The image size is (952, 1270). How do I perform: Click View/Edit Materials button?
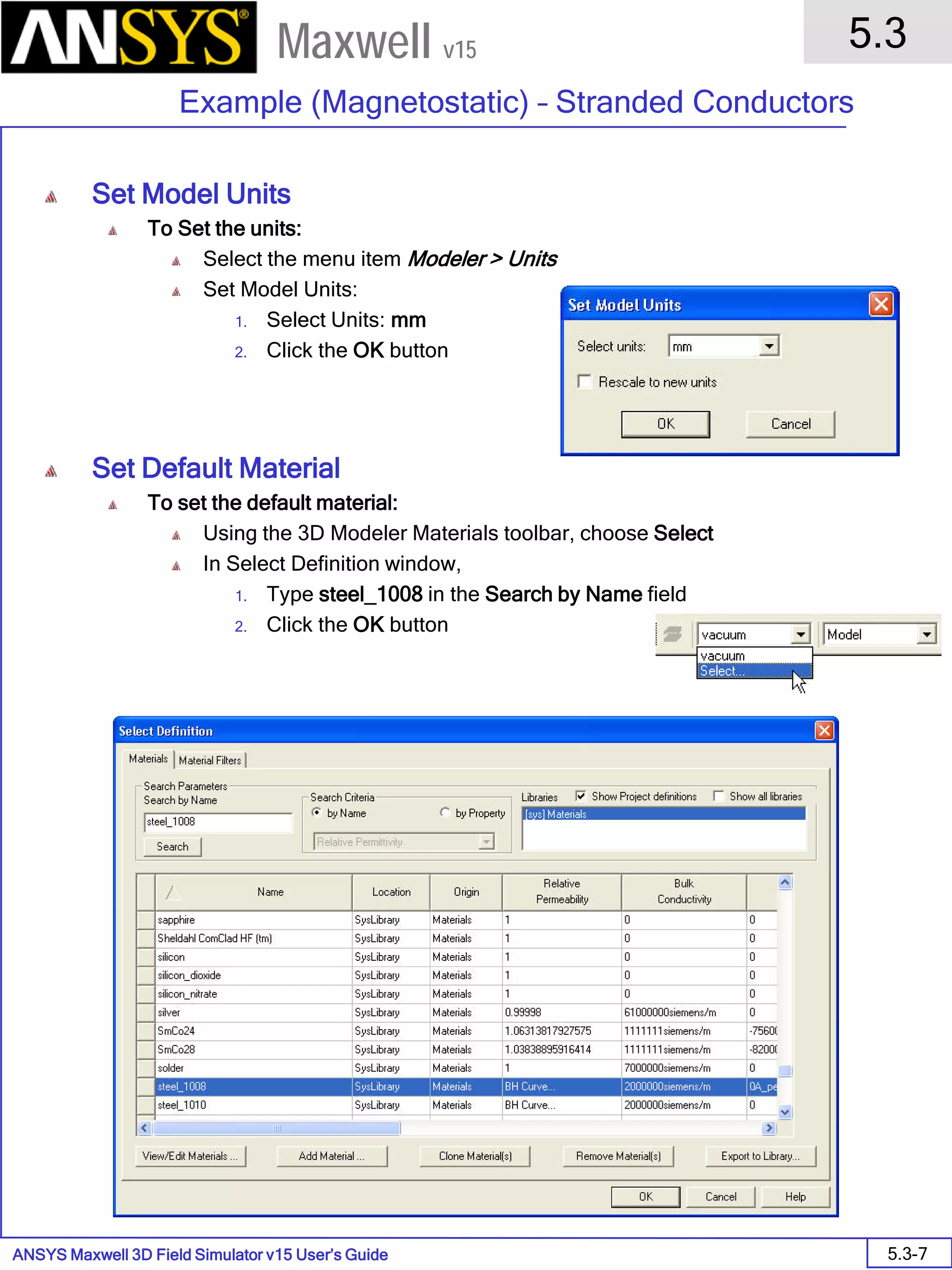[191, 1156]
